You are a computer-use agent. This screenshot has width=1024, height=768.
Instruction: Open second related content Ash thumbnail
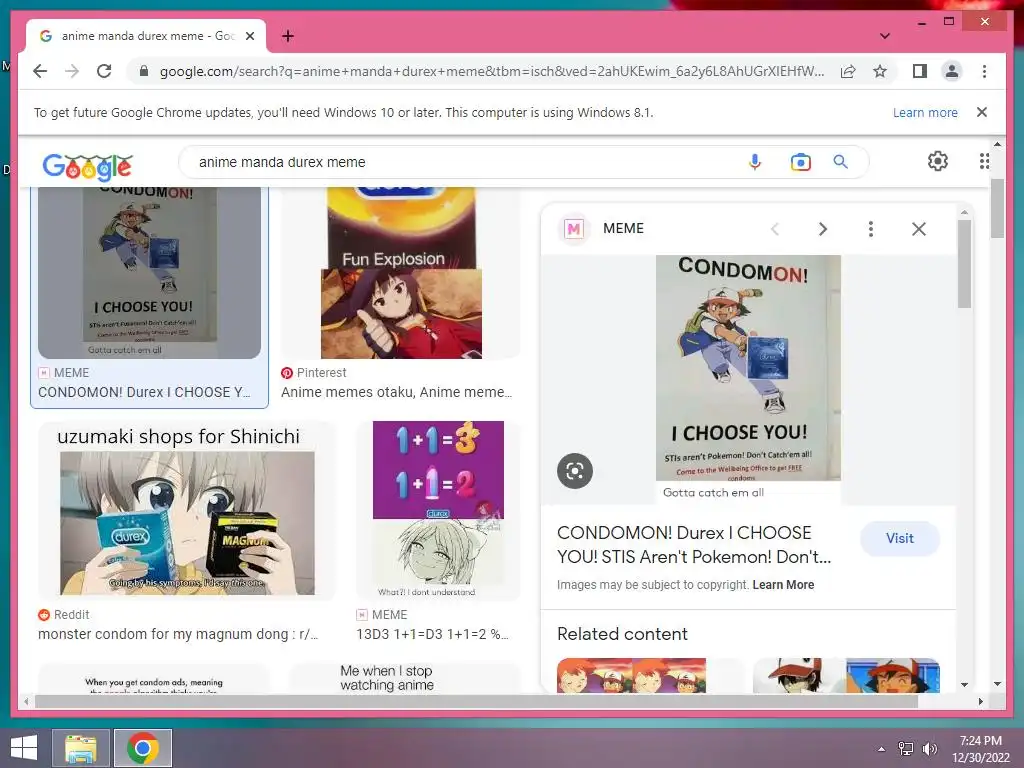pyautogui.click(x=846, y=675)
